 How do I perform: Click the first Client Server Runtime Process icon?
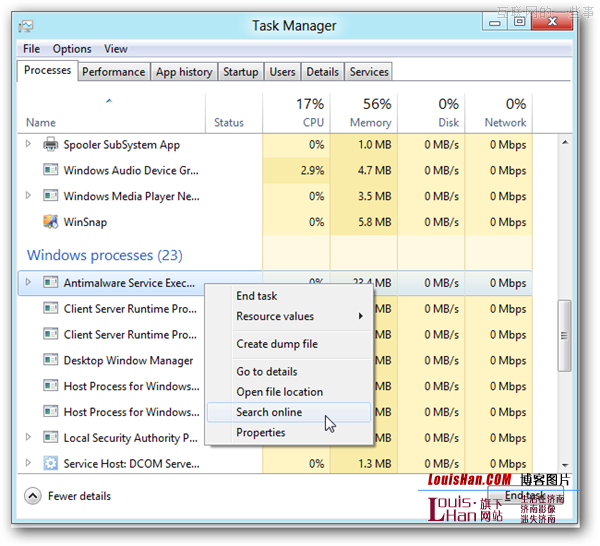pyautogui.click(x=51, y=308)
